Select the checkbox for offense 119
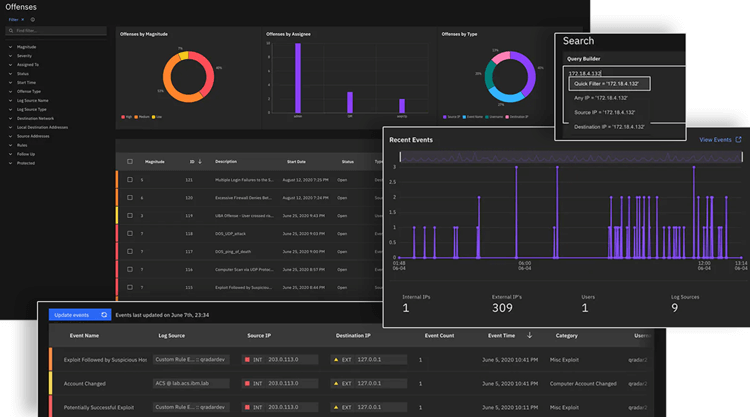Viewport: 750px width, 417px height. (129, 215)
